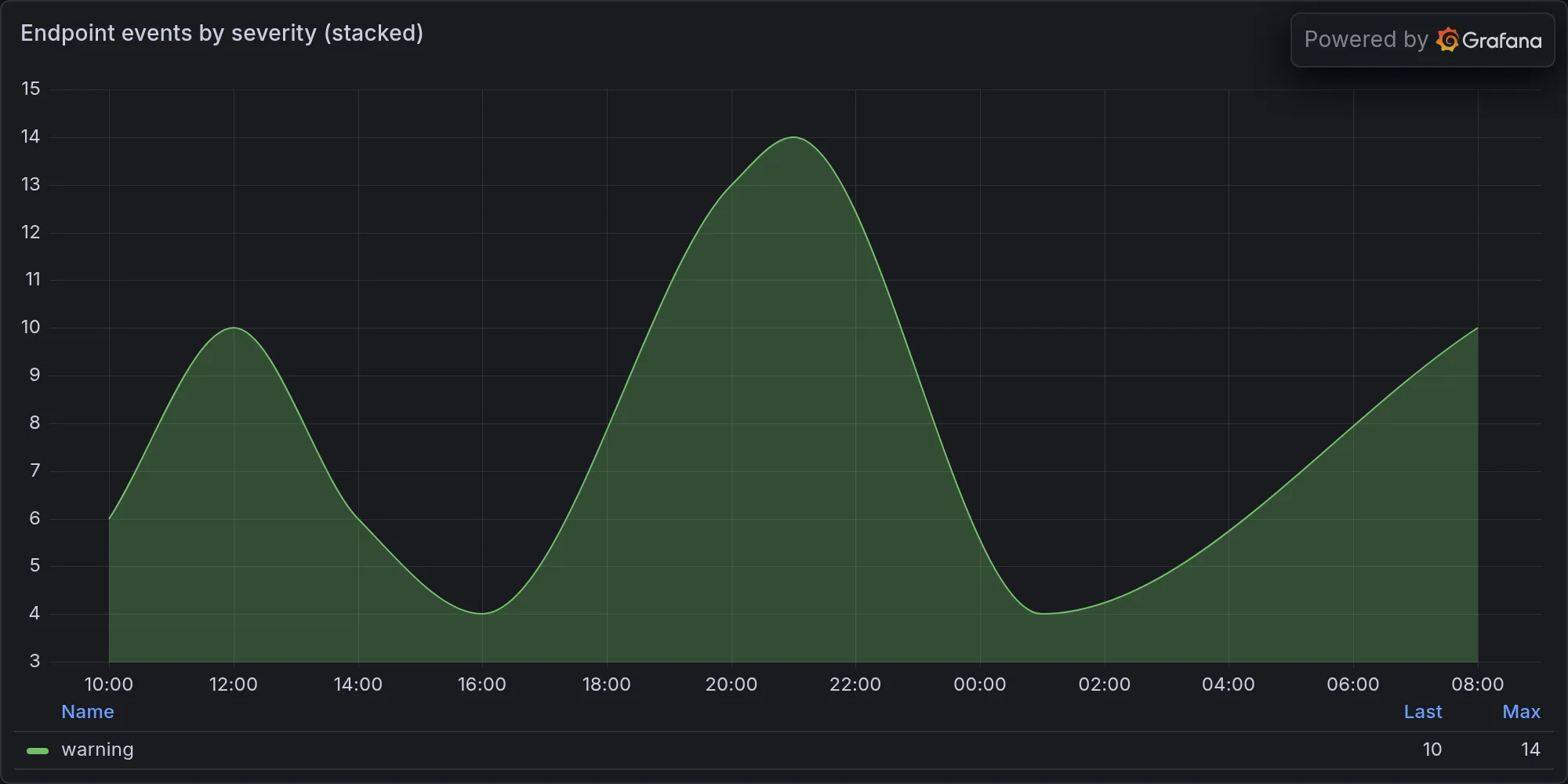The height and width of the screenshot is (784, 1568).
Task: Click the 00:00 x-axis time label
Action: click(x=979, y=684)
